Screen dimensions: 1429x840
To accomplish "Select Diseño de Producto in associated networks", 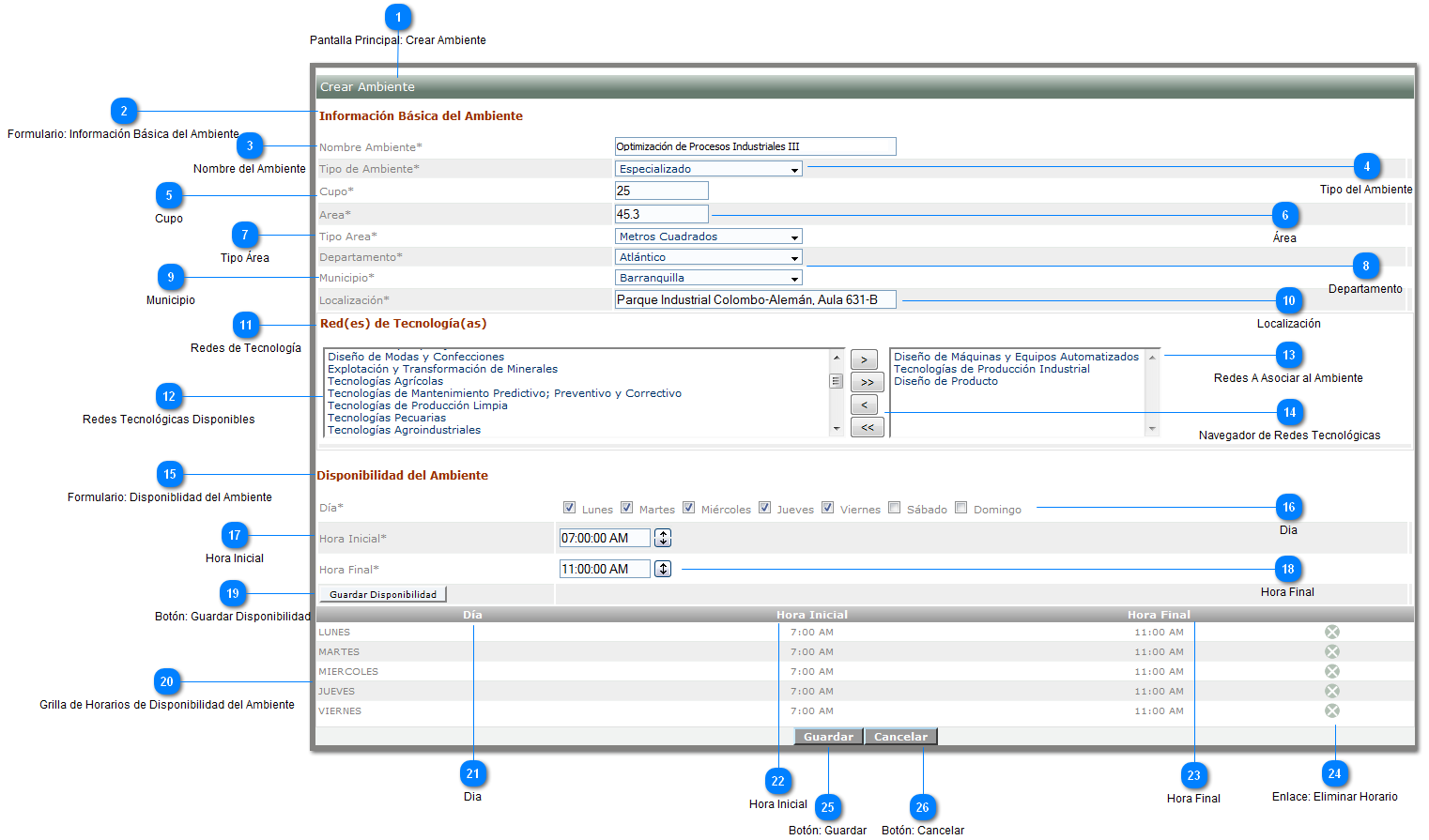I will 945,381.
